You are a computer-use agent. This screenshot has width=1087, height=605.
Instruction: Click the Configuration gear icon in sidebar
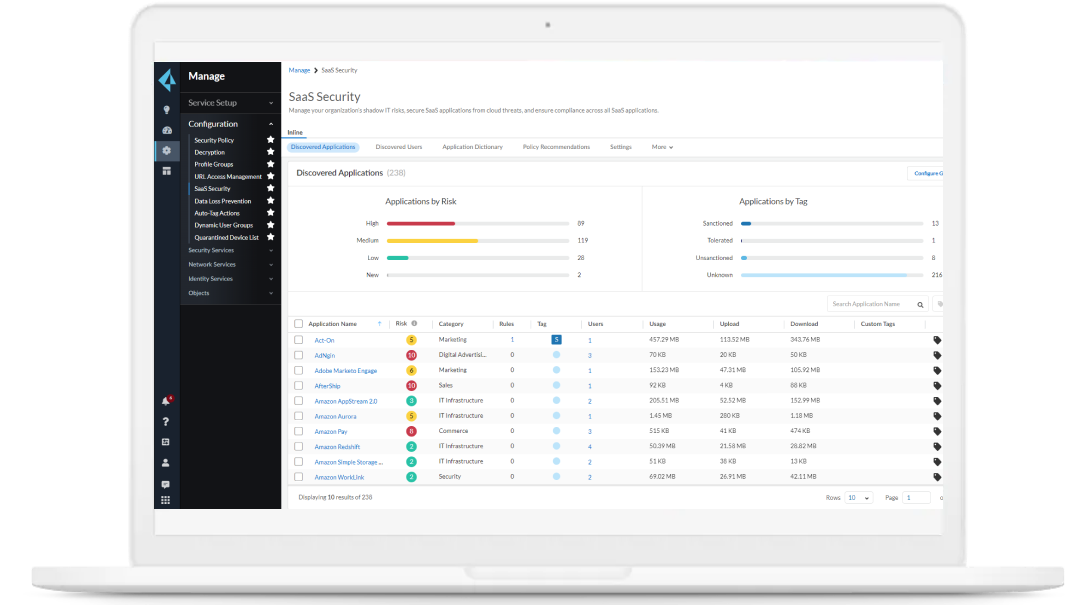(167, 150)
